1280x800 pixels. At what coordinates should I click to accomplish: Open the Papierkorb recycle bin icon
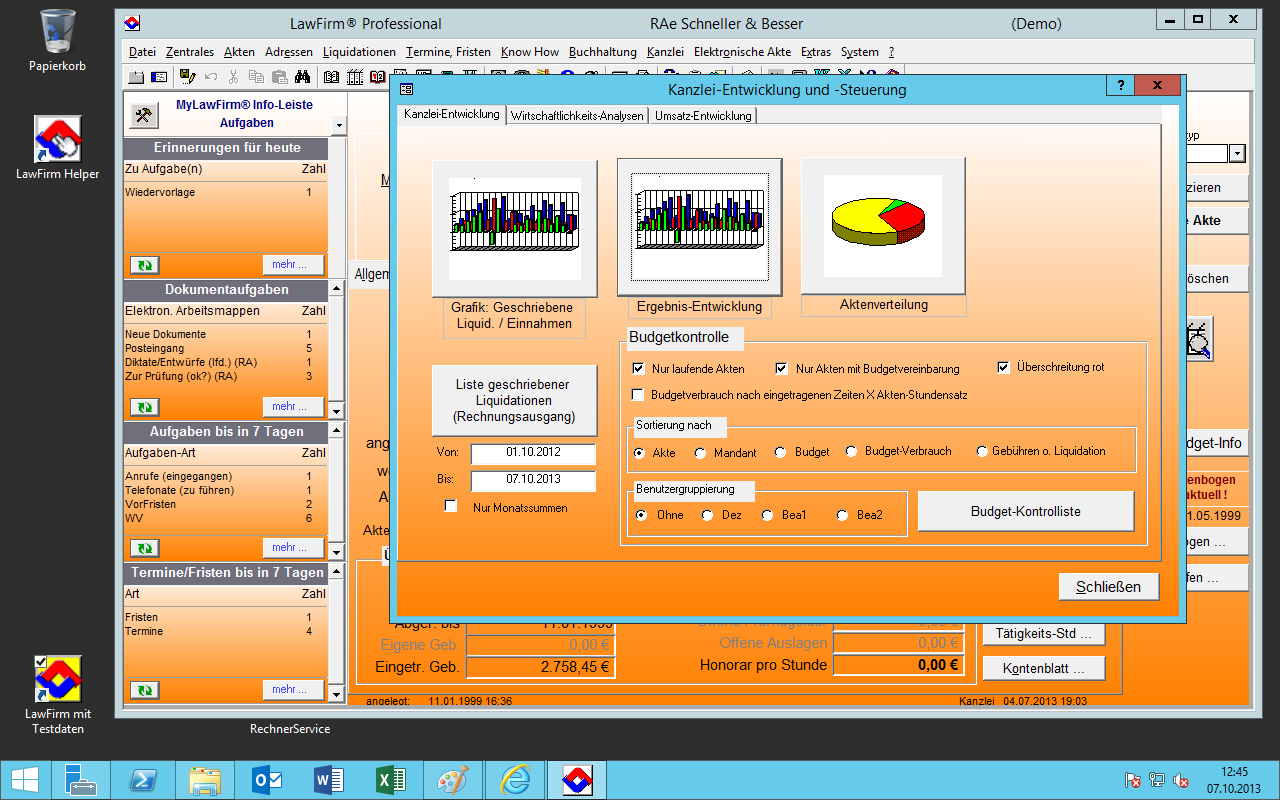[x=57, y=41]
